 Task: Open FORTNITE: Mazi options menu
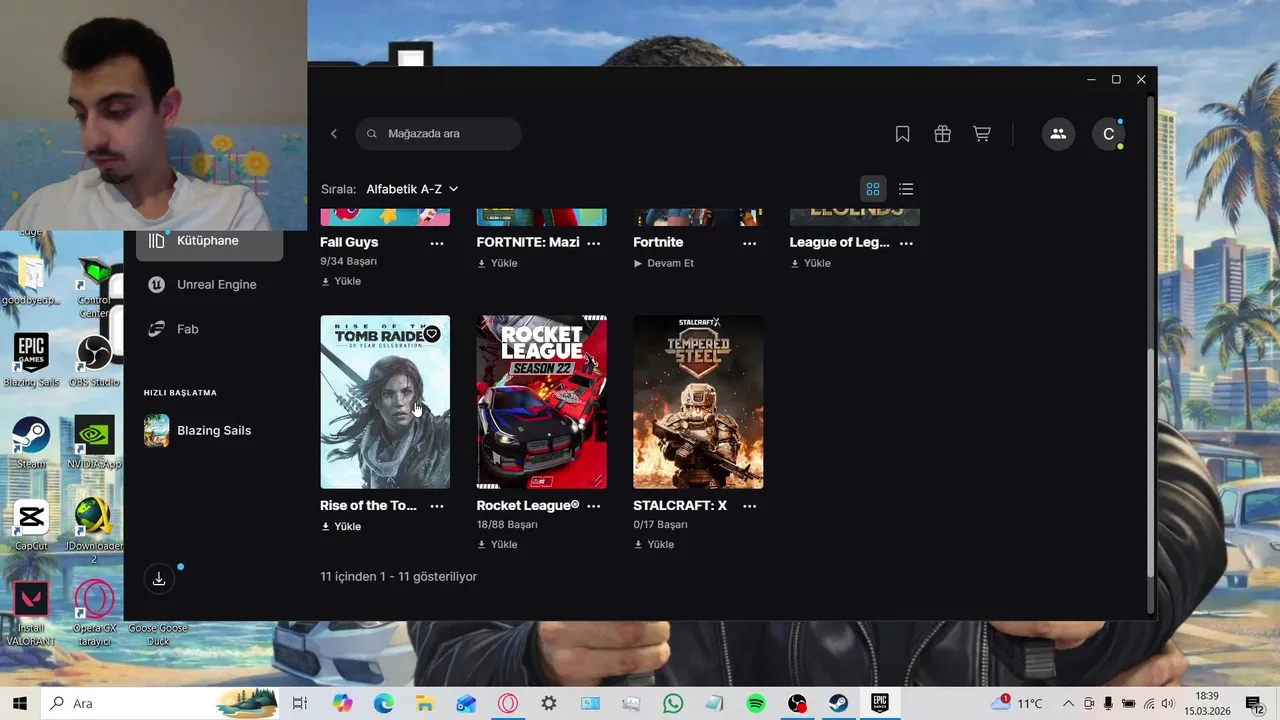click(593, 243)
